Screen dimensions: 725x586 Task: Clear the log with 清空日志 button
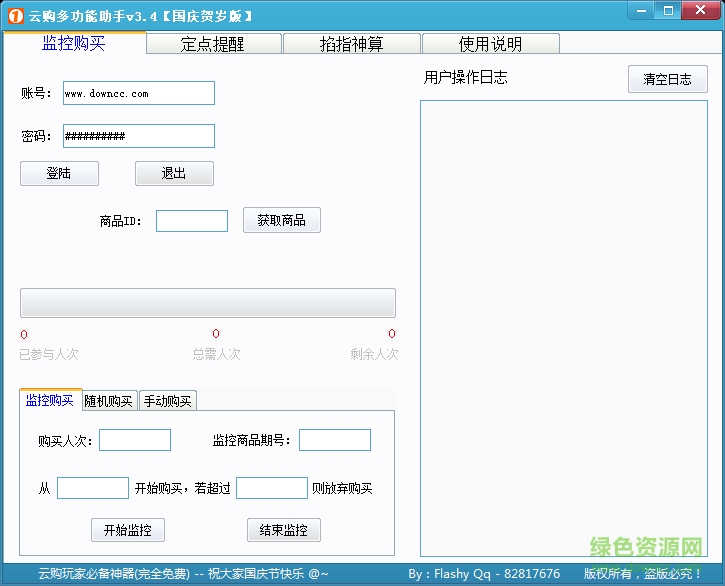(x=667, y=80)
